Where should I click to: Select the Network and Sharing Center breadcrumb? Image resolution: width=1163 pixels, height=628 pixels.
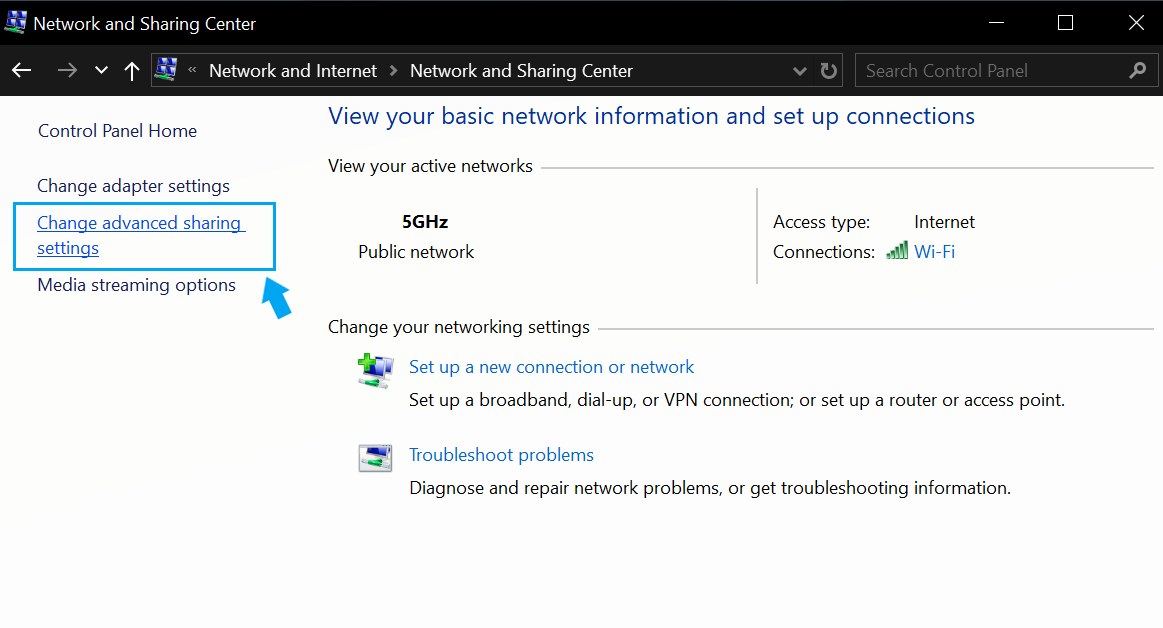tap(521, 70)
